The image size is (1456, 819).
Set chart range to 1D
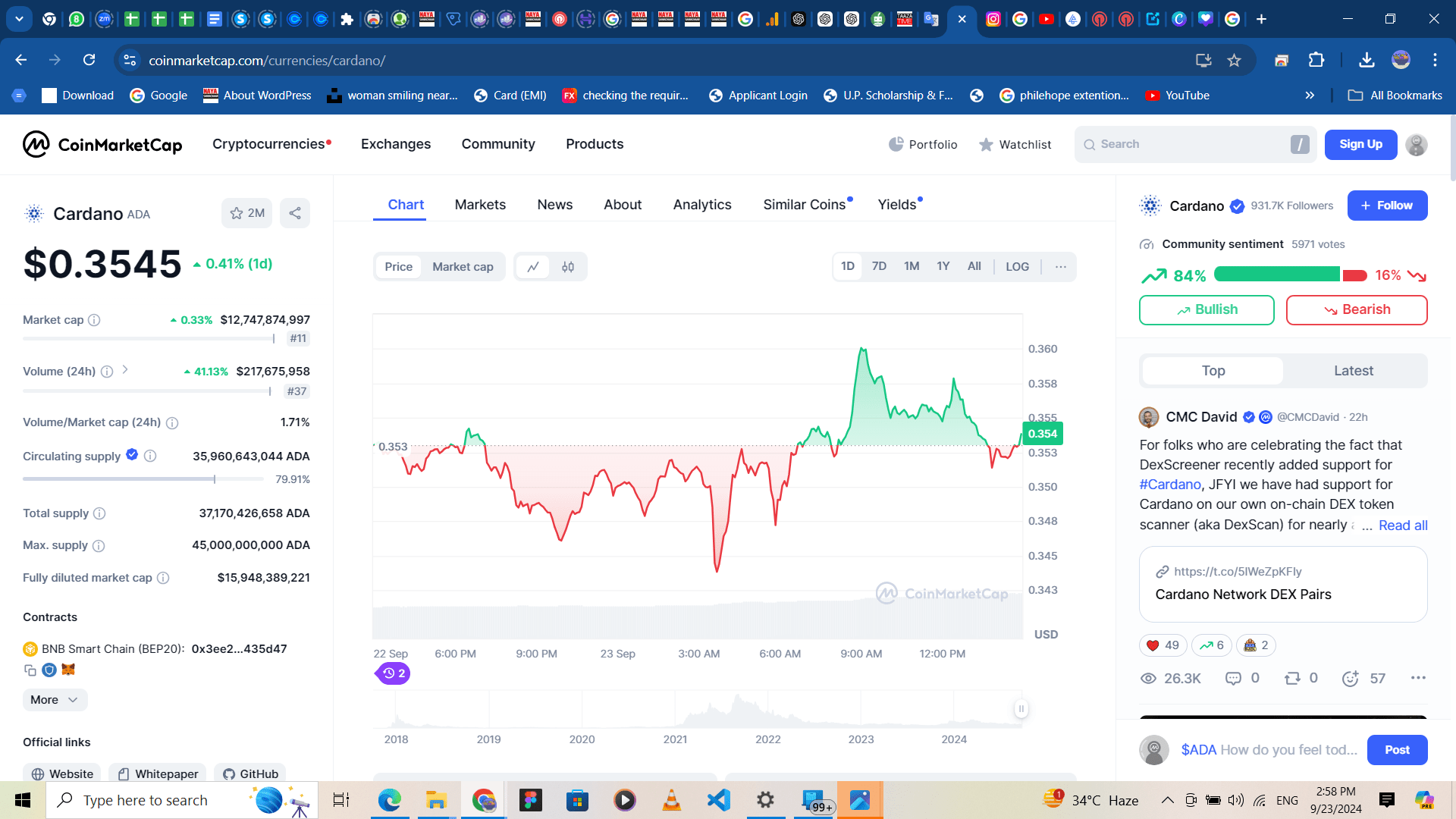[x=847, y=266]
